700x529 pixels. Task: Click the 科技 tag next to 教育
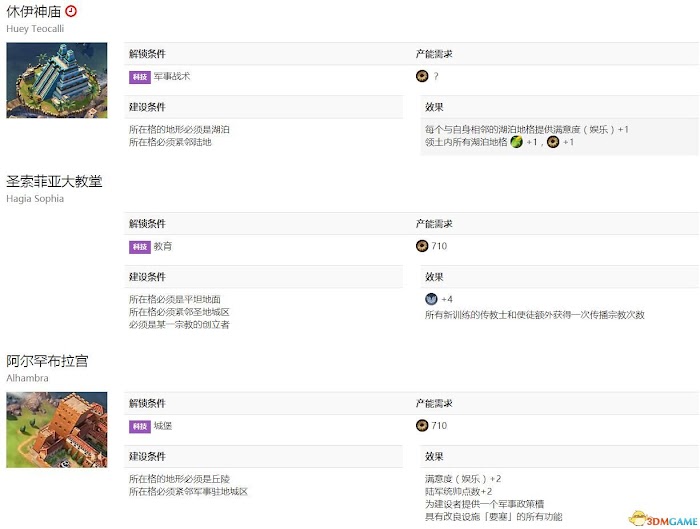coord(140,247)
